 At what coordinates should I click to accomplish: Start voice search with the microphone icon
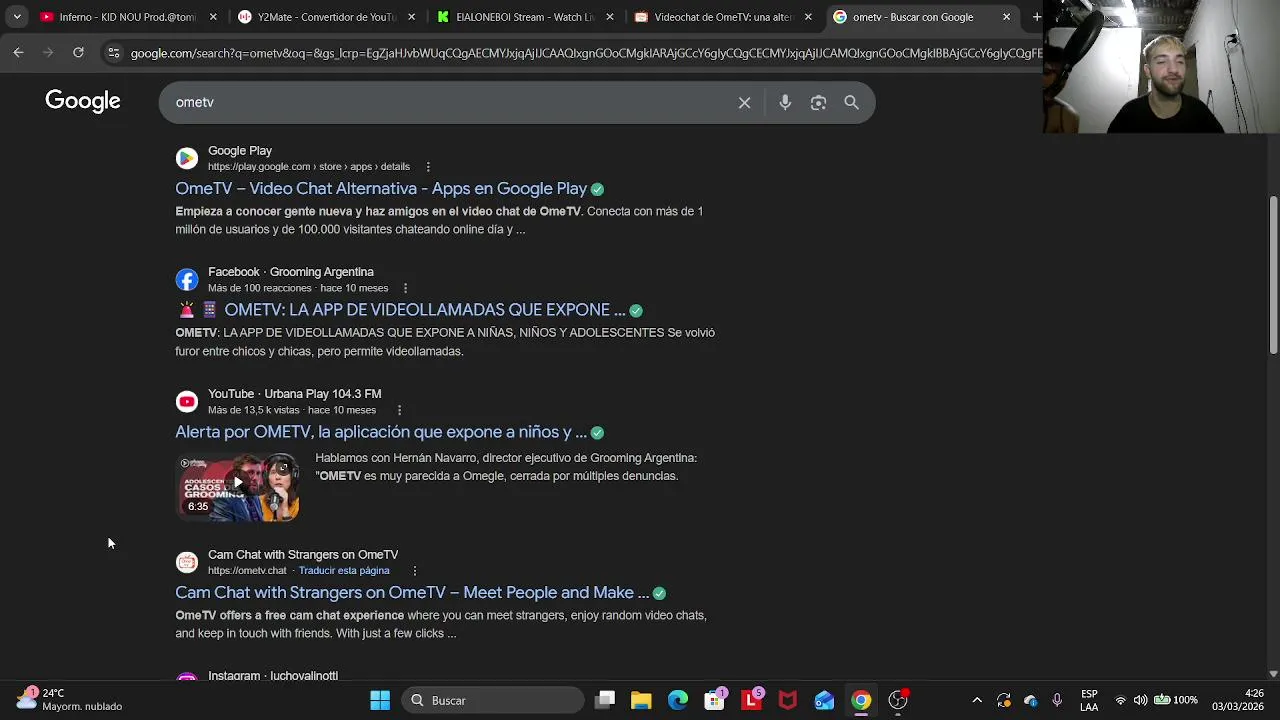(785, 102)
